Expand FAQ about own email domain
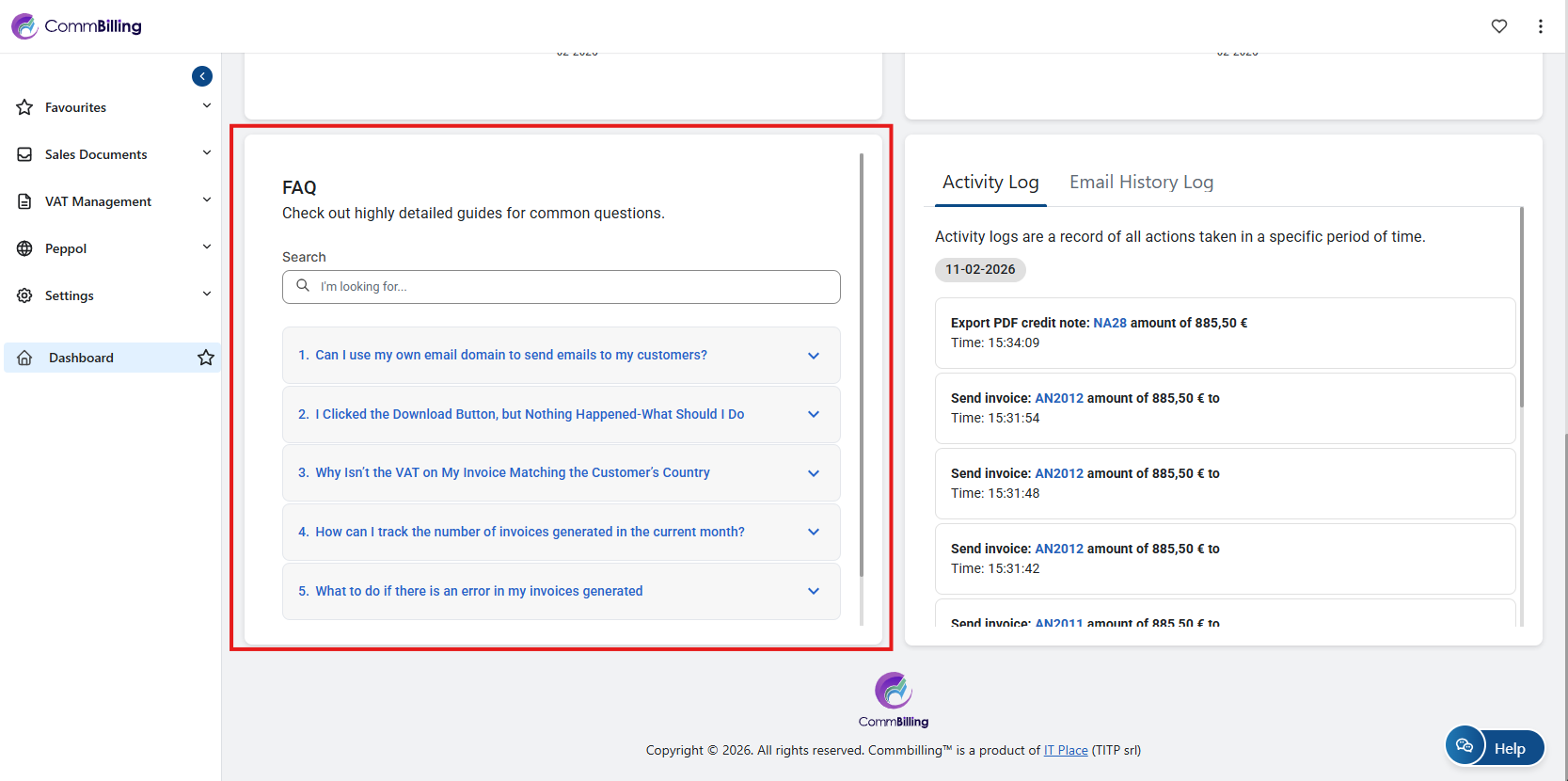Viewport: 1568px width, 781px height. pyautogui.click(x=561, y=355)
